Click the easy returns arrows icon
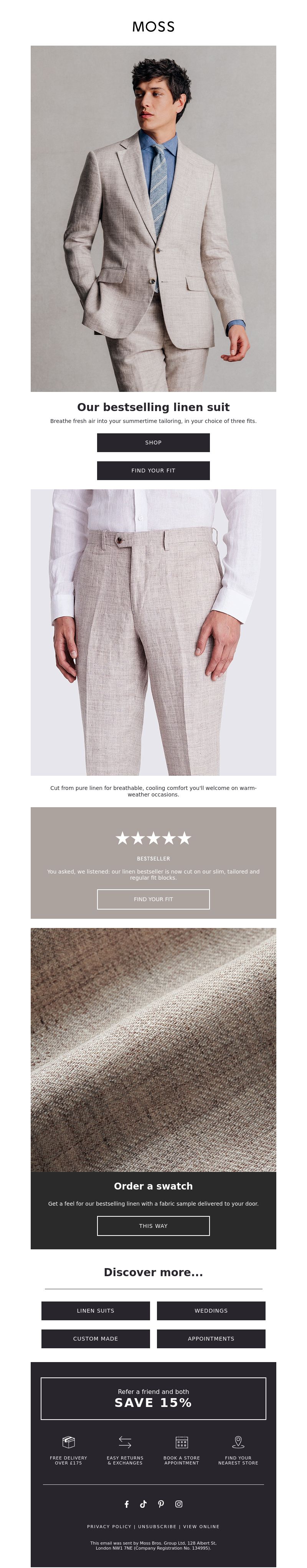 coord(125,1442)
